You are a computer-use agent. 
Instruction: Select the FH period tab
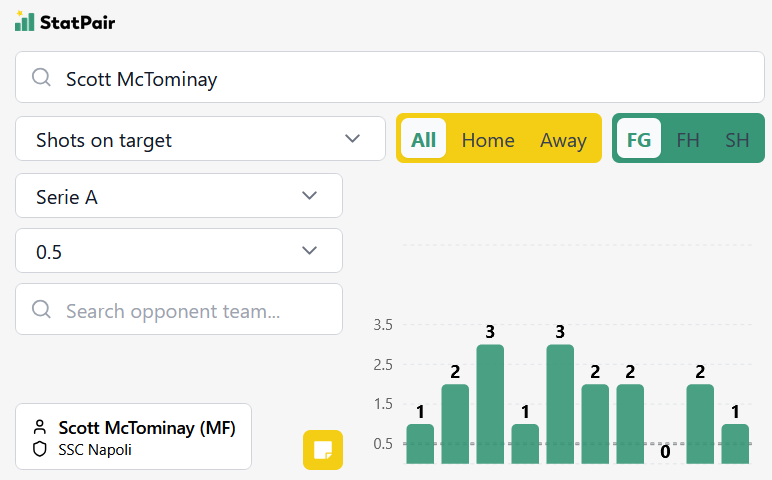pyautogui.click(x=688, y=139)
